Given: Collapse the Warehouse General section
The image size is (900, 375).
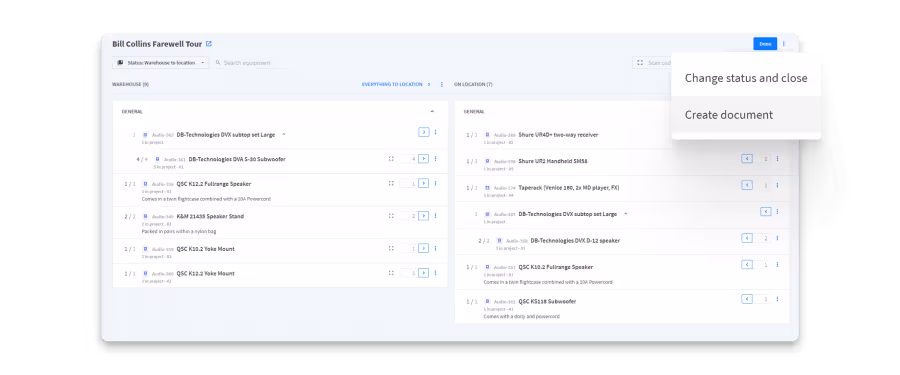Looking at the screenshot, I should pos(432,111).
